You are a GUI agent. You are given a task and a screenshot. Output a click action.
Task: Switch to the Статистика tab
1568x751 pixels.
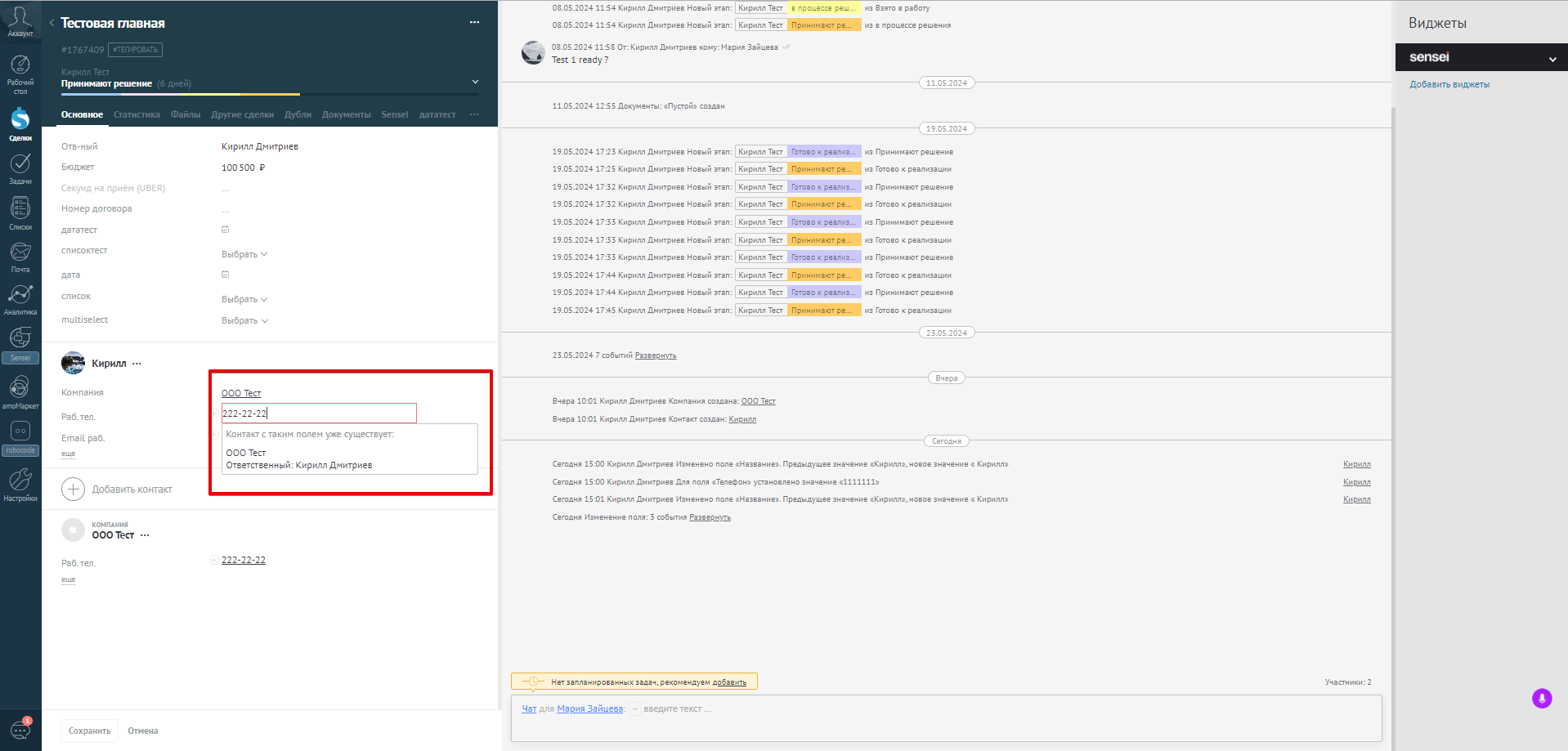[x=137, y=114]
